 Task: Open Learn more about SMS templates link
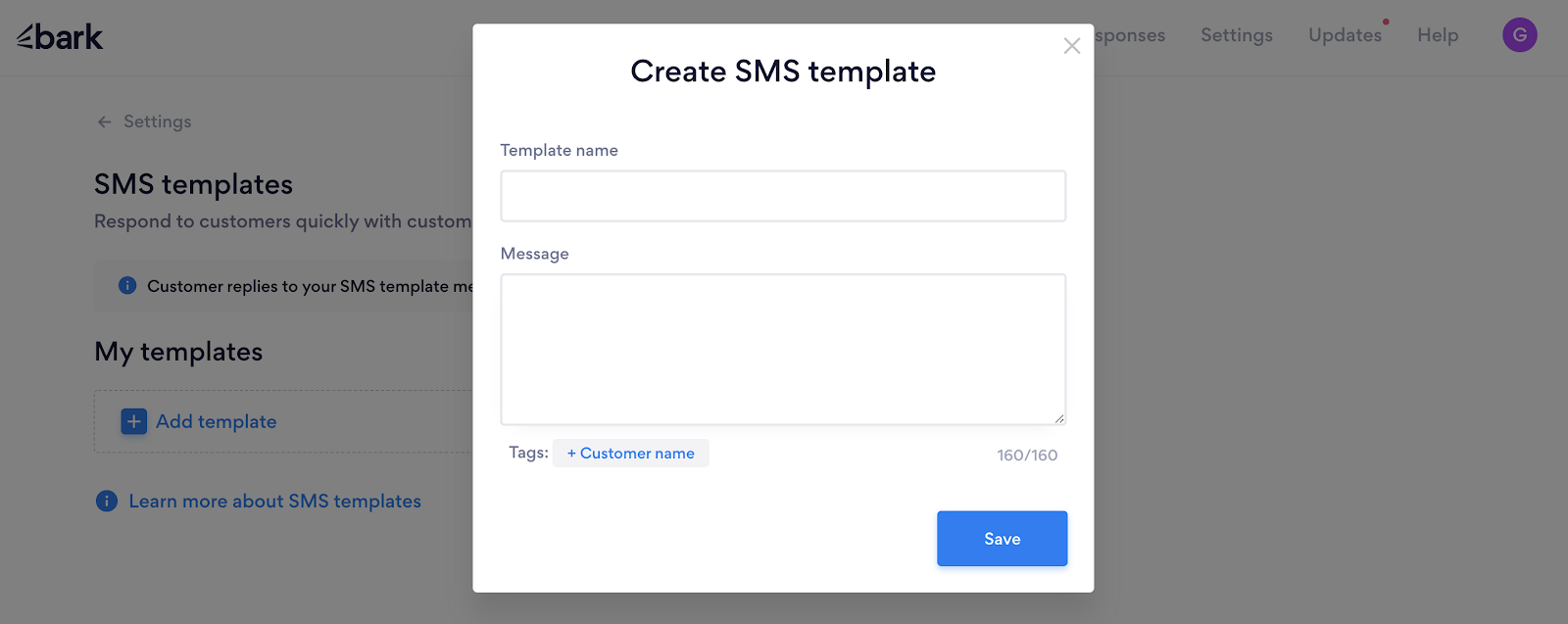tap(274, 502)
